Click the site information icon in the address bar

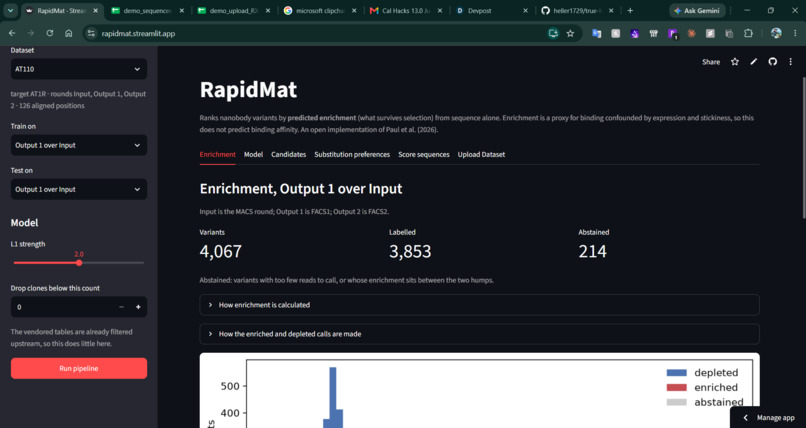(x=91, y=33)
